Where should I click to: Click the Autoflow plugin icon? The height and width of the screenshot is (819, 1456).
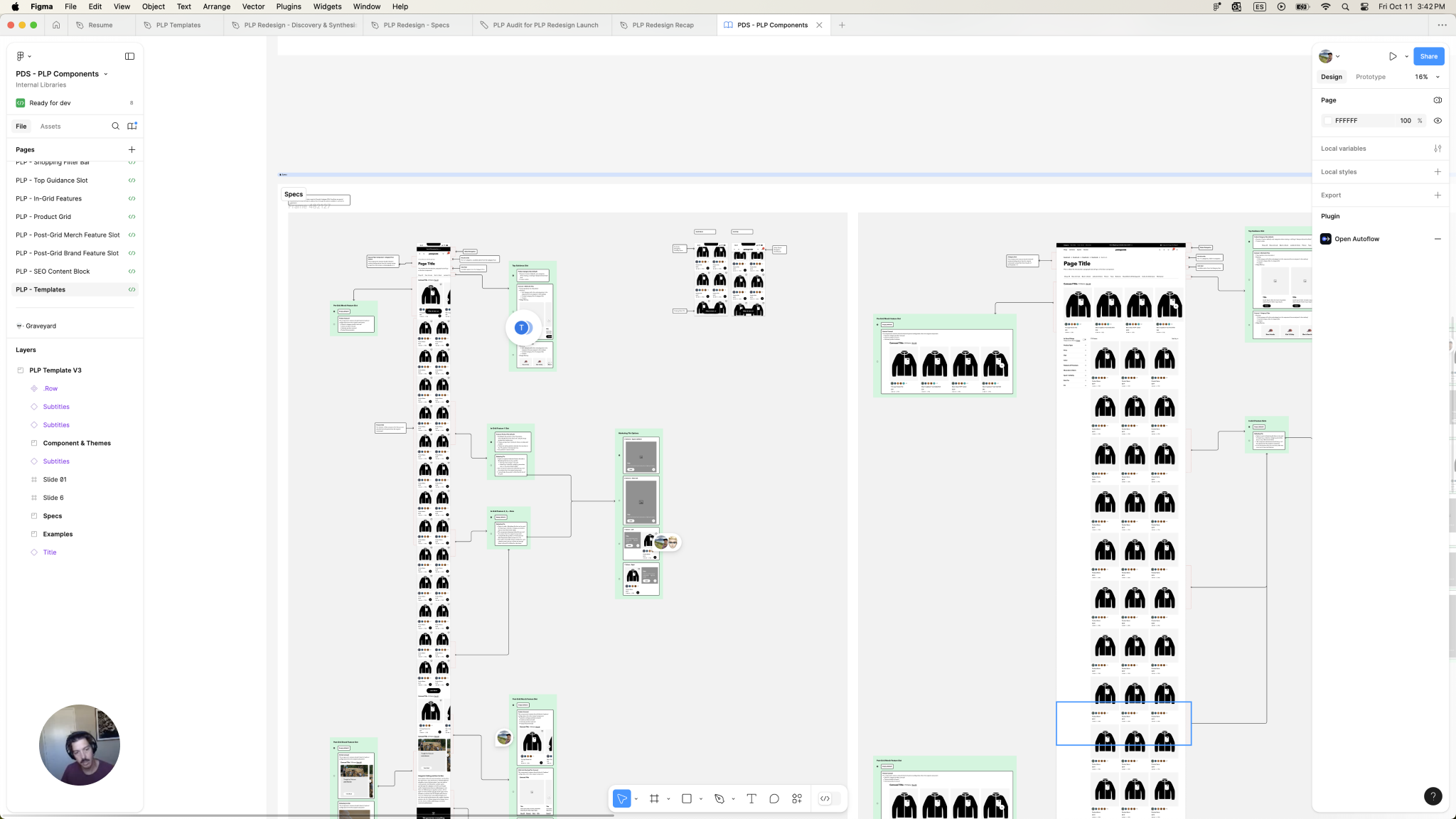(x=1326, y=239)
